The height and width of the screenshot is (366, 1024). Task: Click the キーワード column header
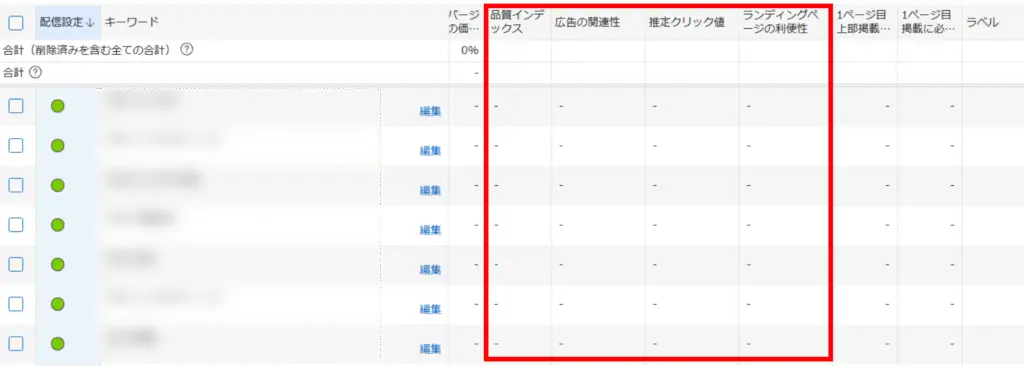pos(131,22)
